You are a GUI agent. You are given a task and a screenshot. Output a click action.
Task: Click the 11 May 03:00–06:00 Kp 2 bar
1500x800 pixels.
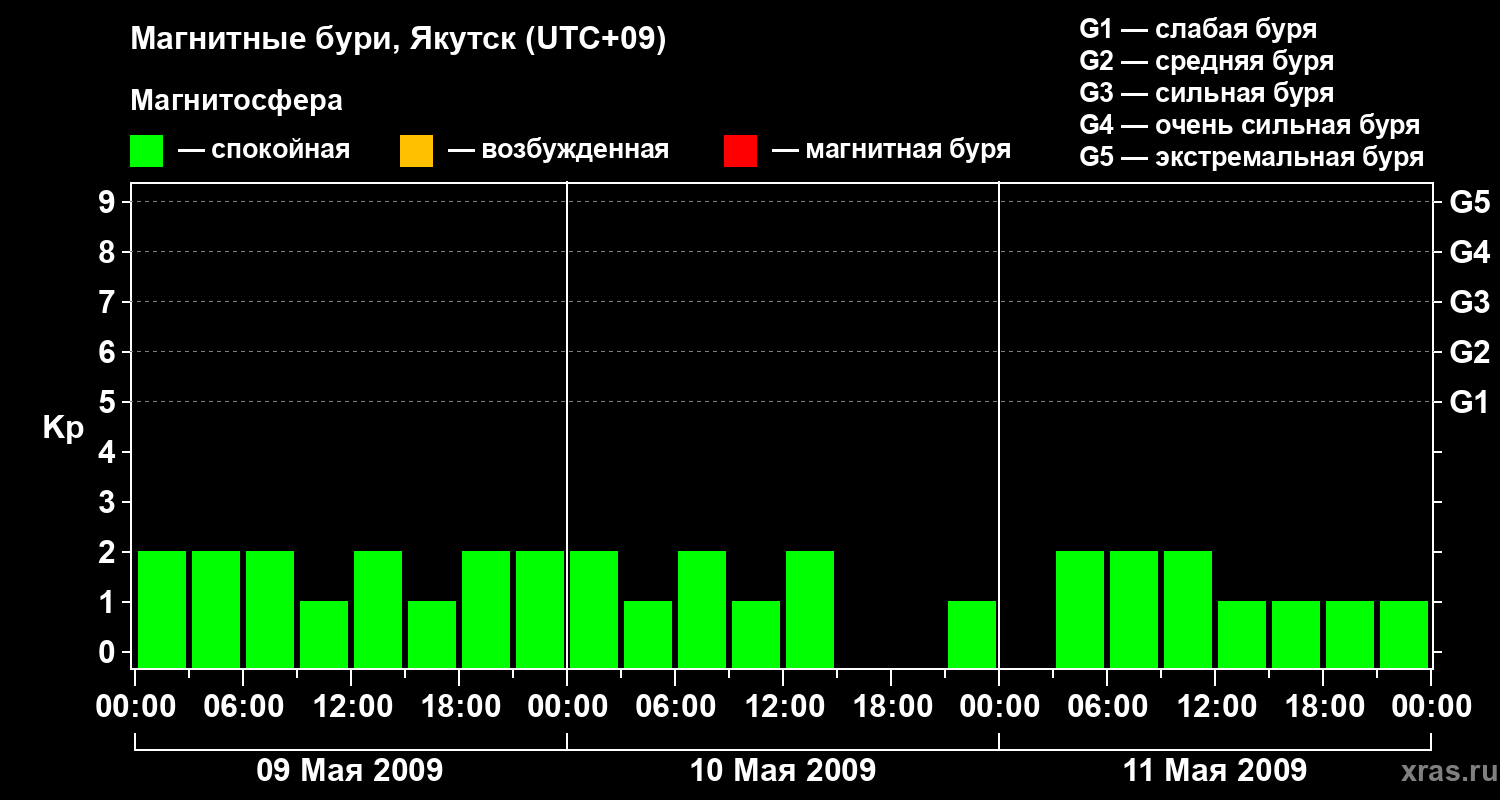click(1080, 609)
